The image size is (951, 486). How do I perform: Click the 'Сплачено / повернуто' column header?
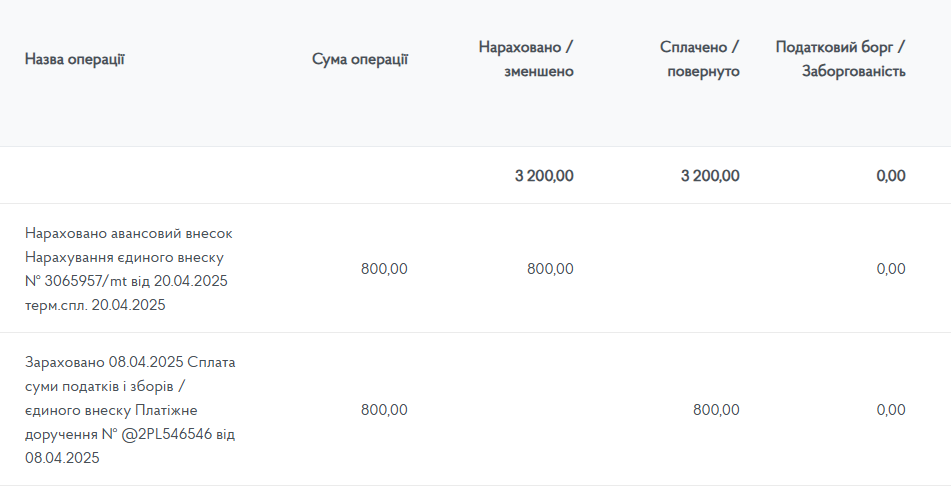699,59
